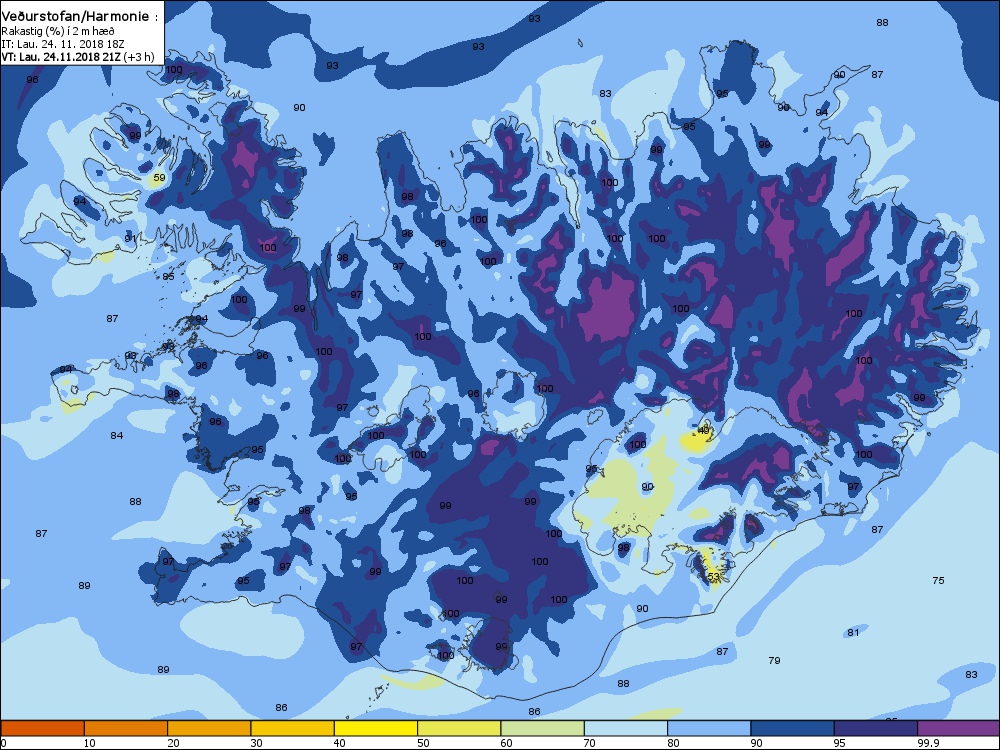This screenshot has height=750, width=1000.
Task: Select the 20–30 amber legend swatch
Action: pos(209,728)
